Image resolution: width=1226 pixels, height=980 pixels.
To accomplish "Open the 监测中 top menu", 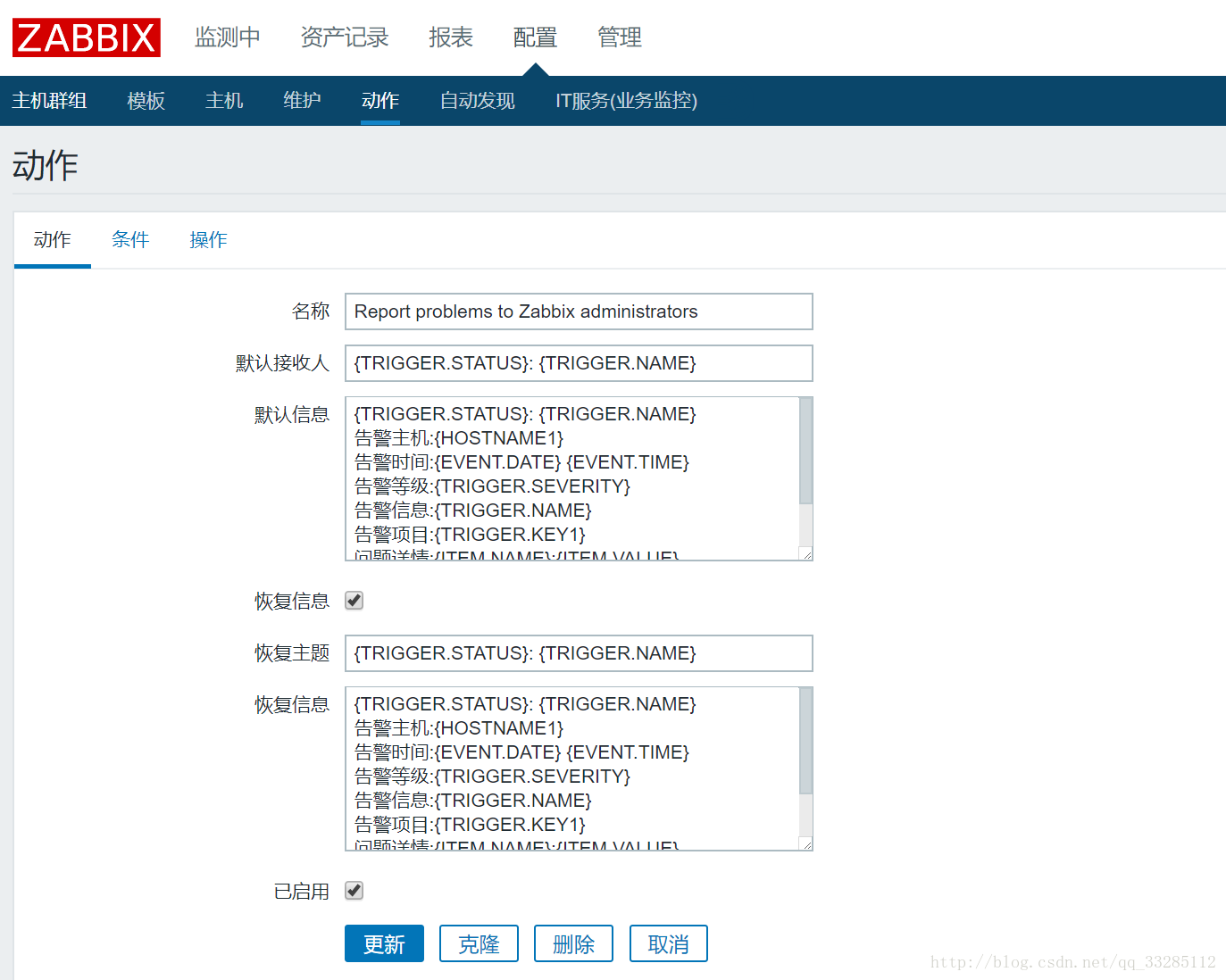I will pyautogui.click(x=228, y=37).
